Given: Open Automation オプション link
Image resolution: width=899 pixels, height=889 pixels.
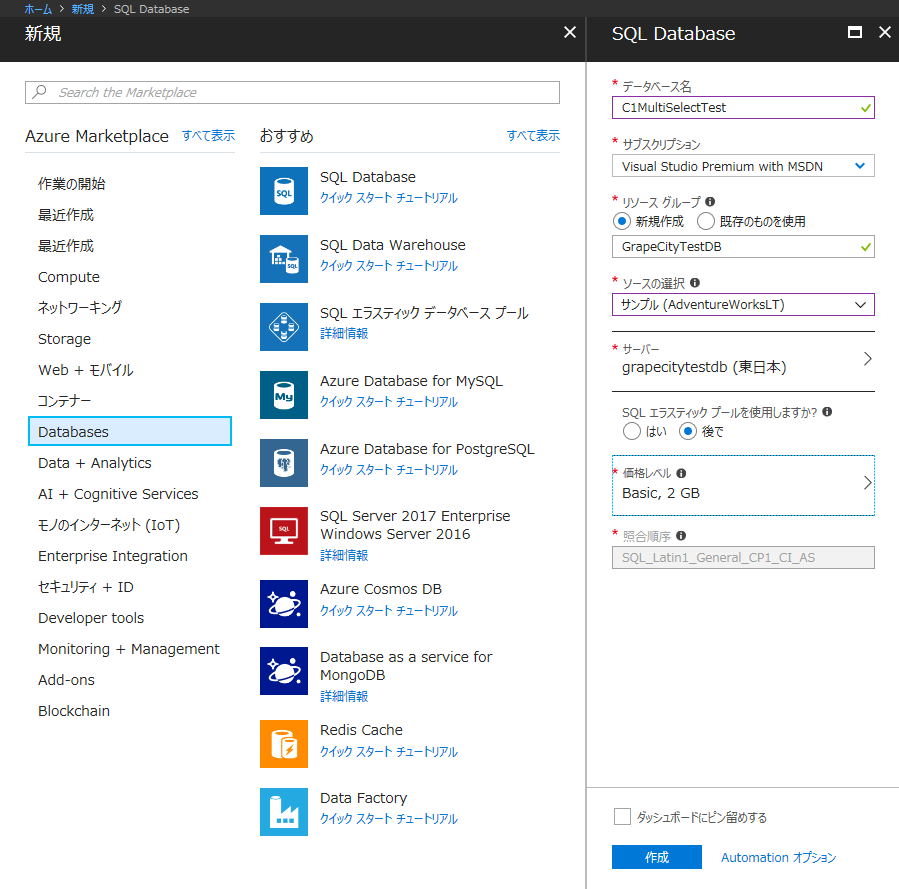Looking at the screenshot, I should coord(778,857).
